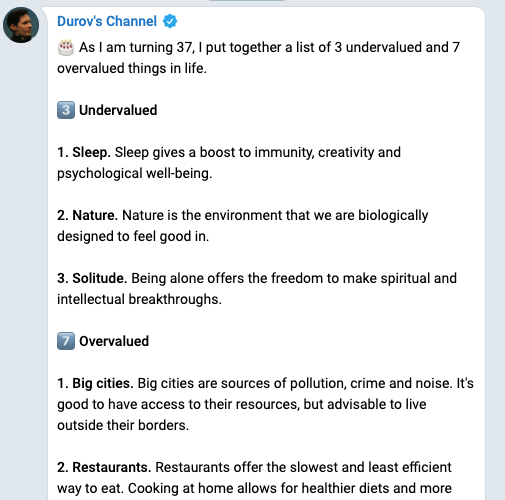505x500 pixels.
Task: Click the text 'overvalued things in life'
Action: (132, 68)
